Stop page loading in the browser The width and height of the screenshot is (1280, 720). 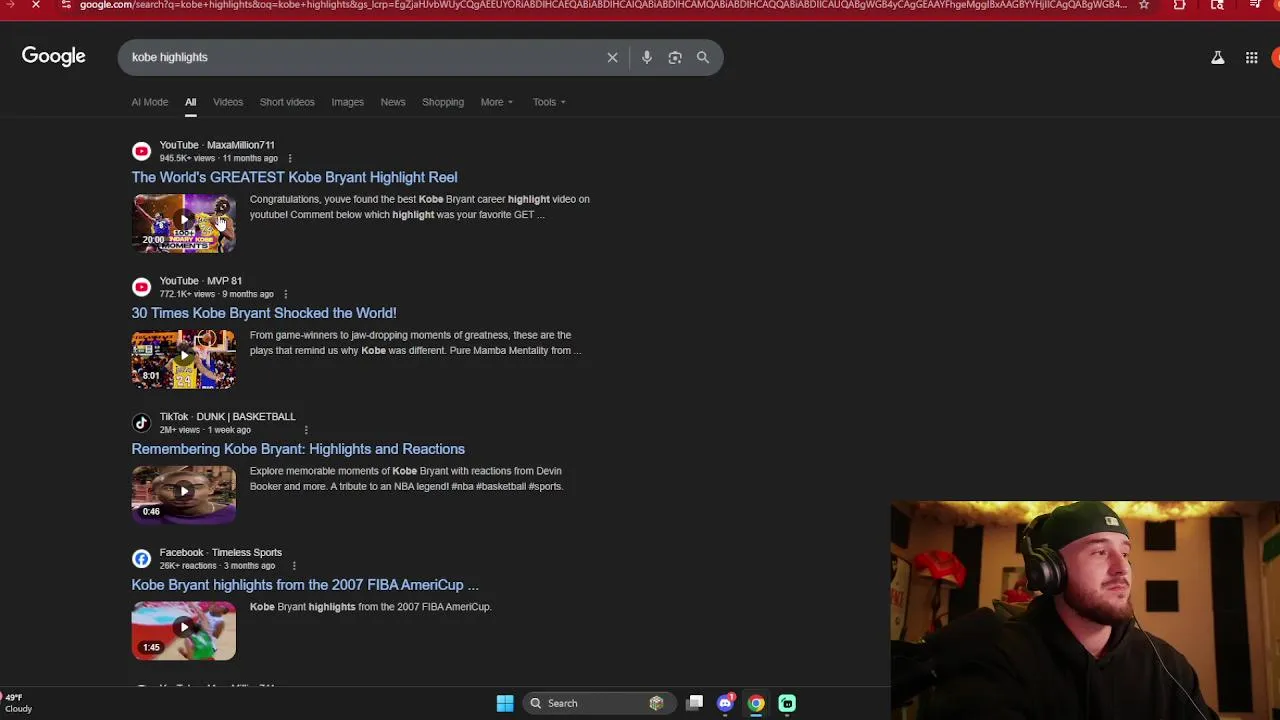35,5
